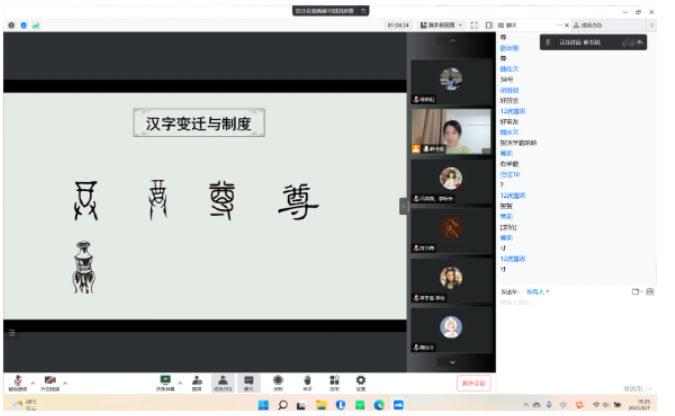Open the invite participants icon
The image size is (675, 416).
[197, 381]
